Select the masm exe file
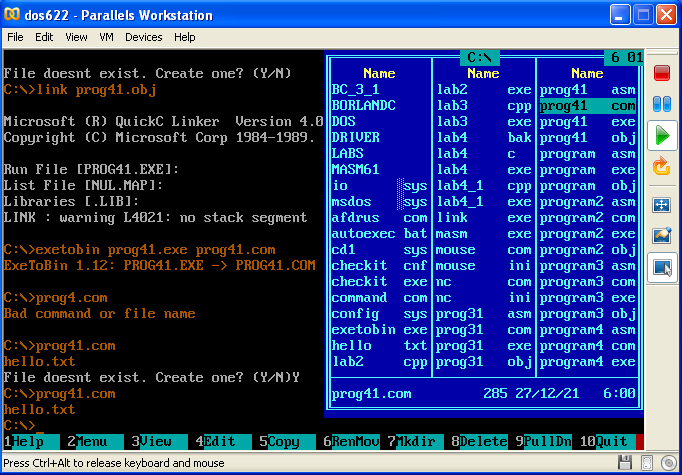This screenshot has width=682, height=475. coord(484,234)
